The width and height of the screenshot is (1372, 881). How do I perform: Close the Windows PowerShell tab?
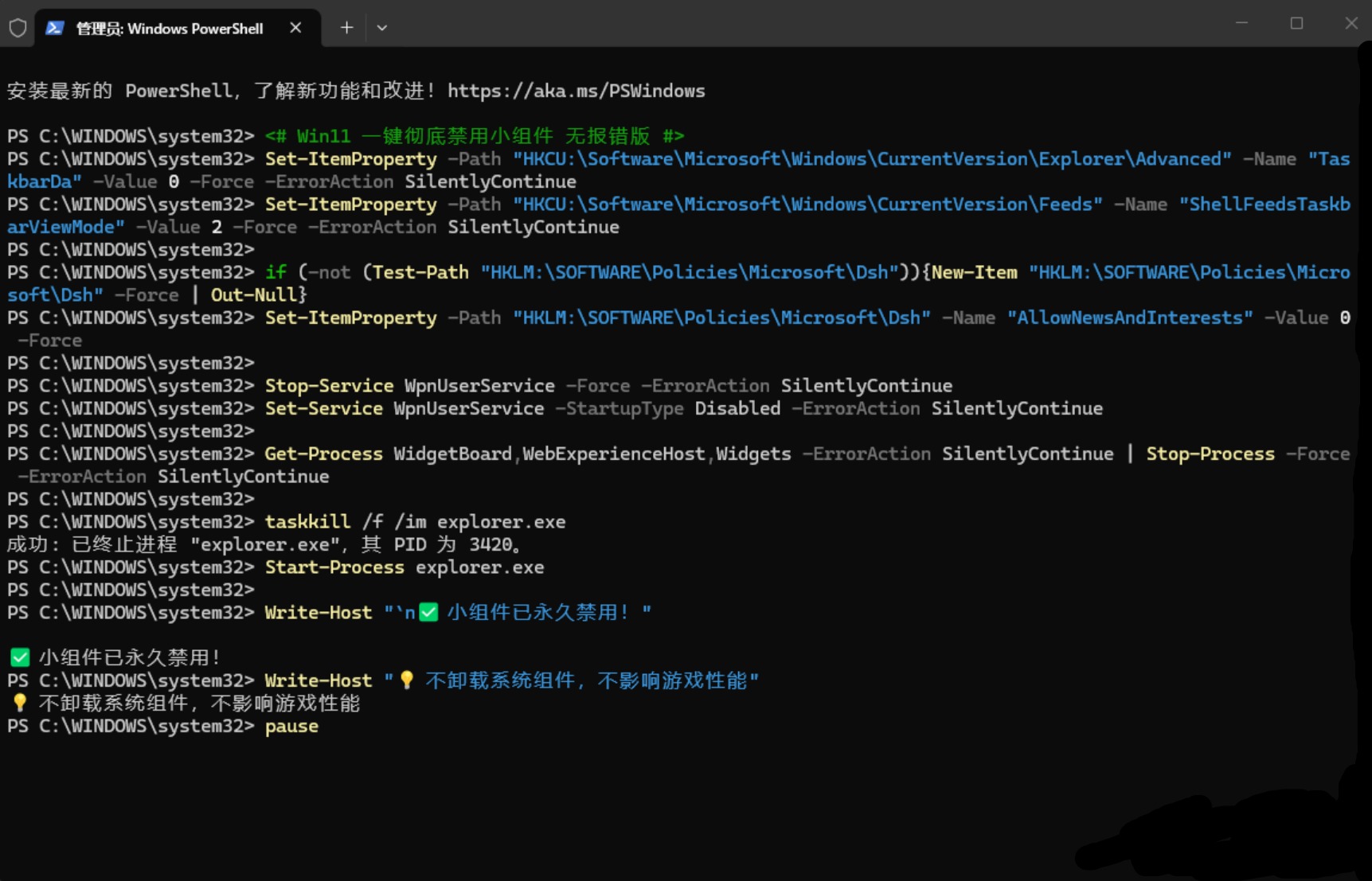coord(295,28)
